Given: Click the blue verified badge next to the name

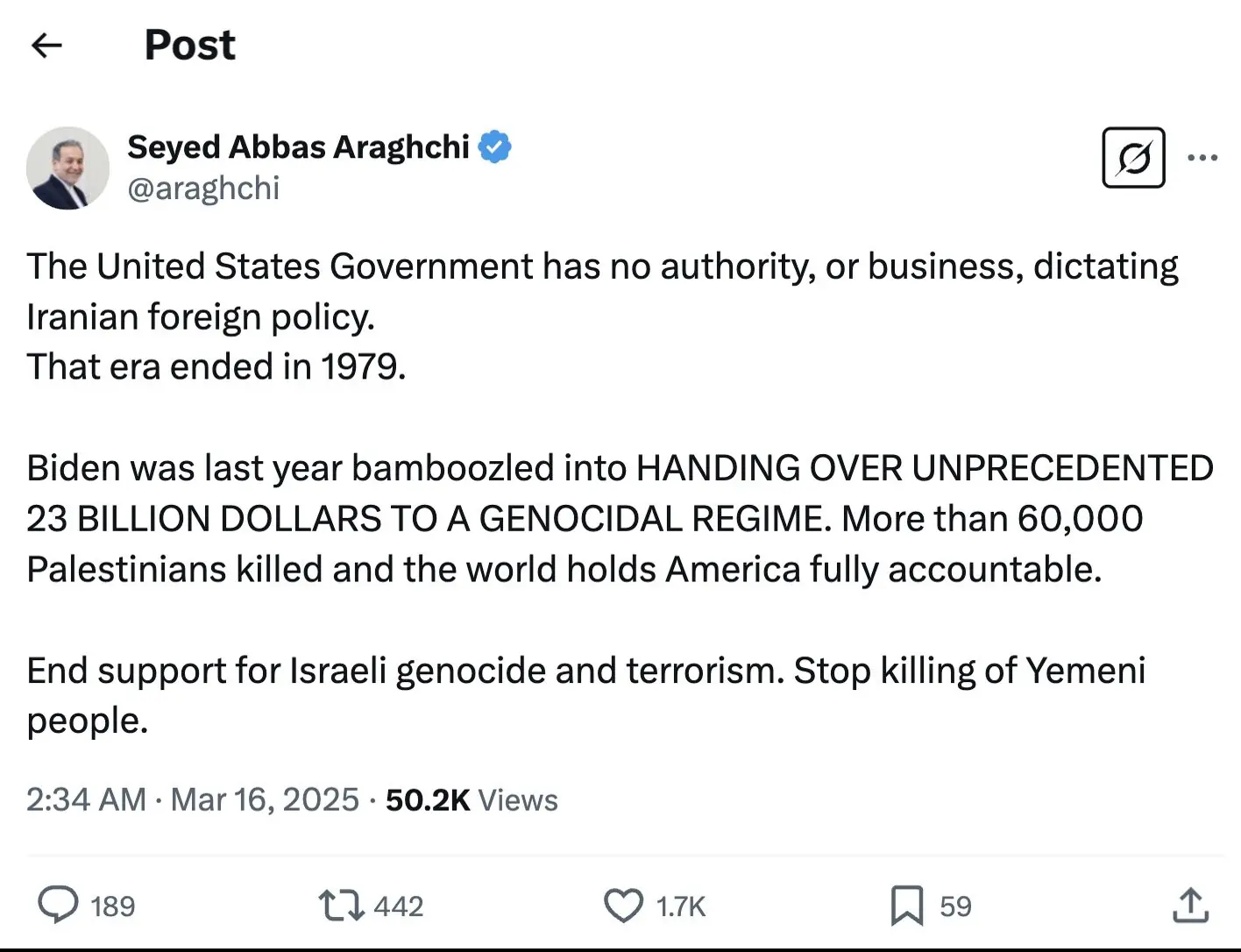Looking at the screenshot, I should click(496, 146).
